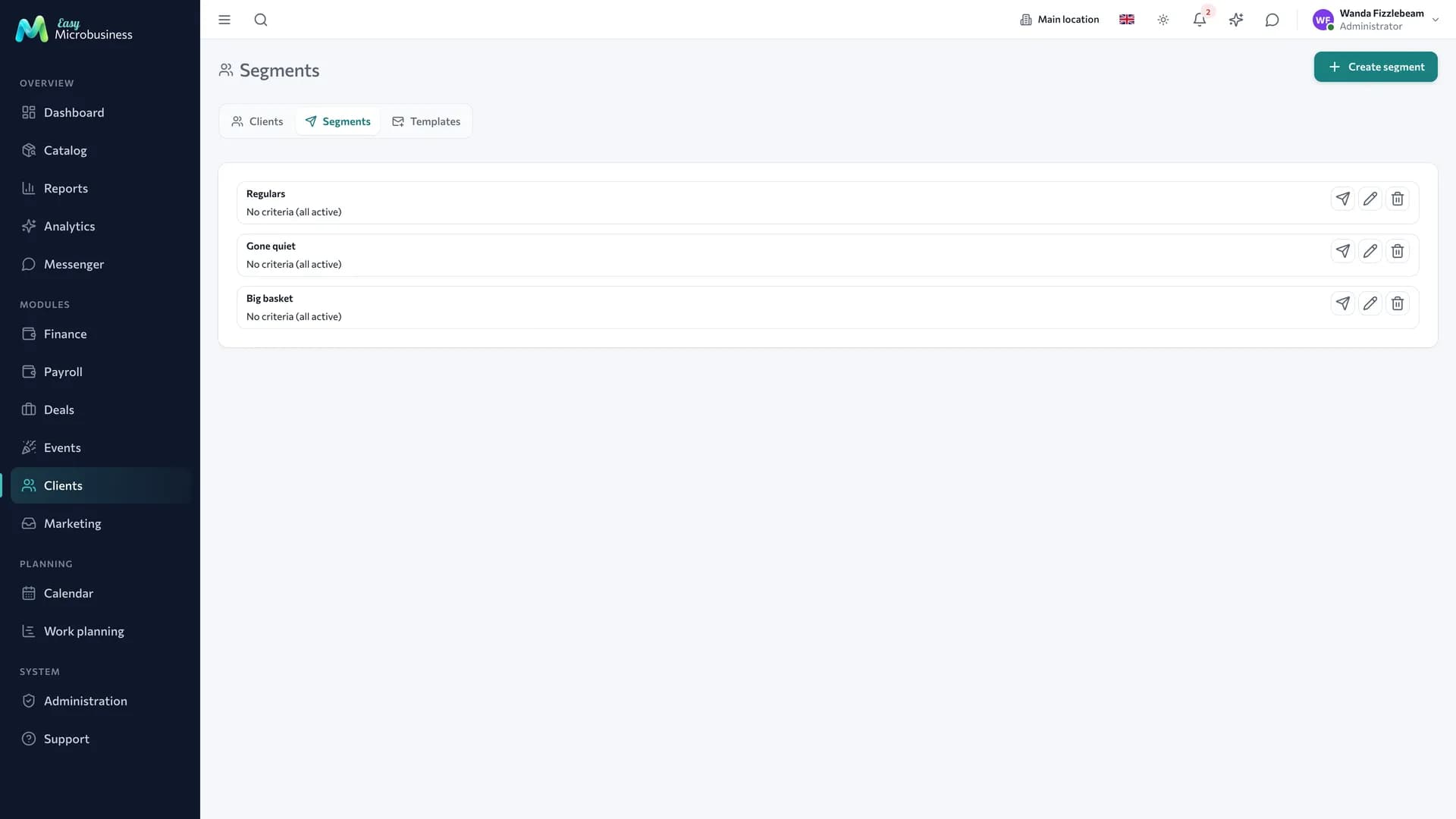Viewport: 1456px width, 819px height.
Task: Edit the Regulars segment
Action: [x=1370, y=199]
